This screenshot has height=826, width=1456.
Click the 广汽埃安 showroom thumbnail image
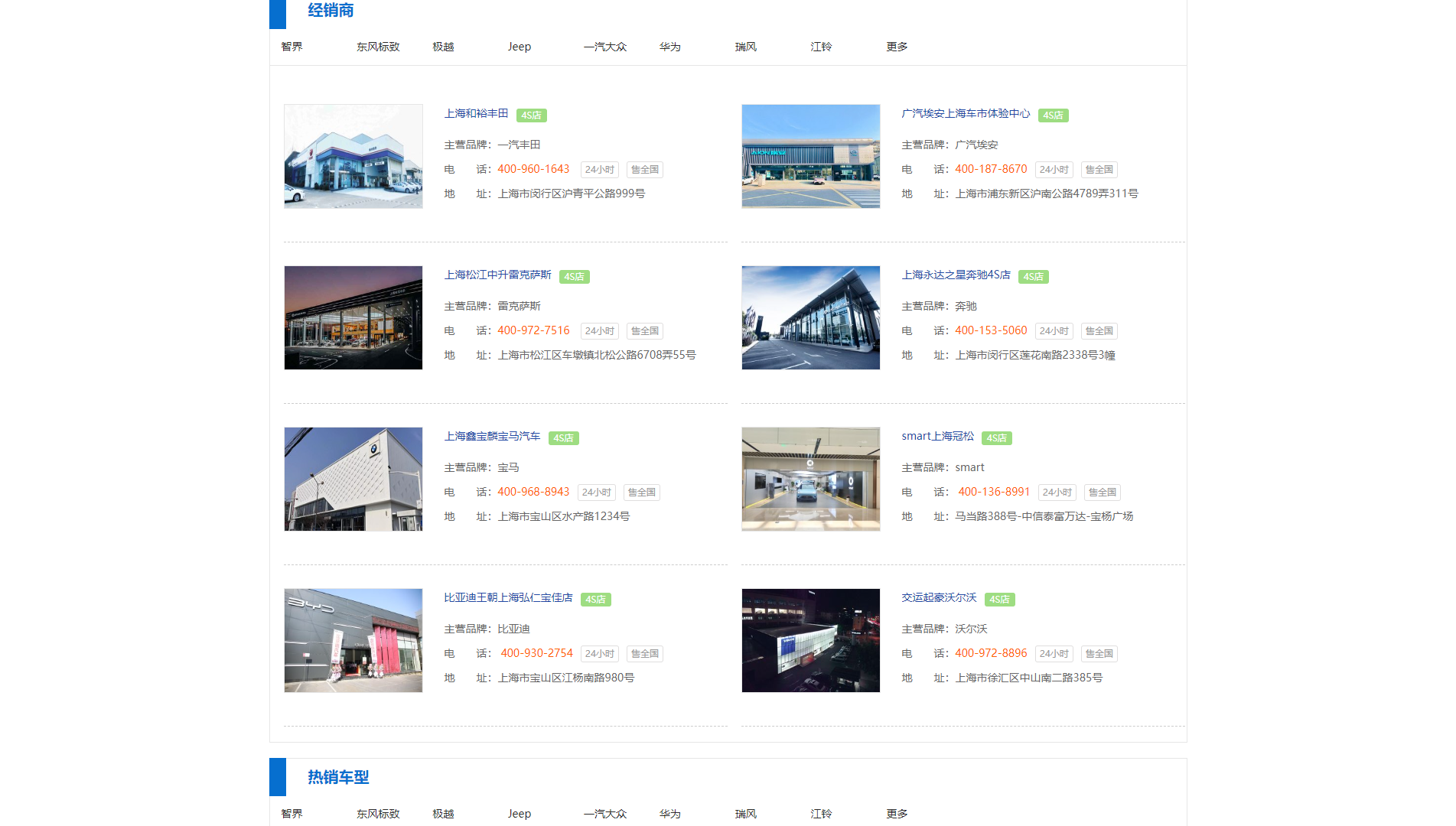(810, 157)
